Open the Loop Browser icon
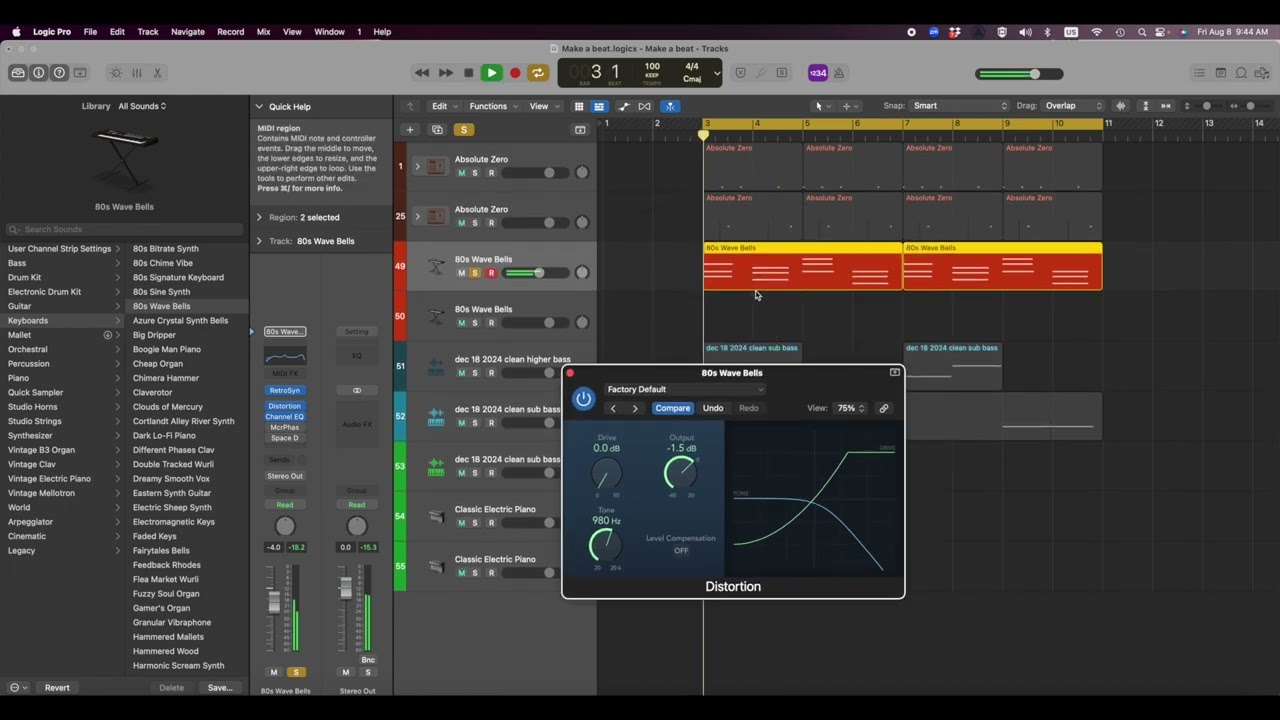 (1241, 73)
